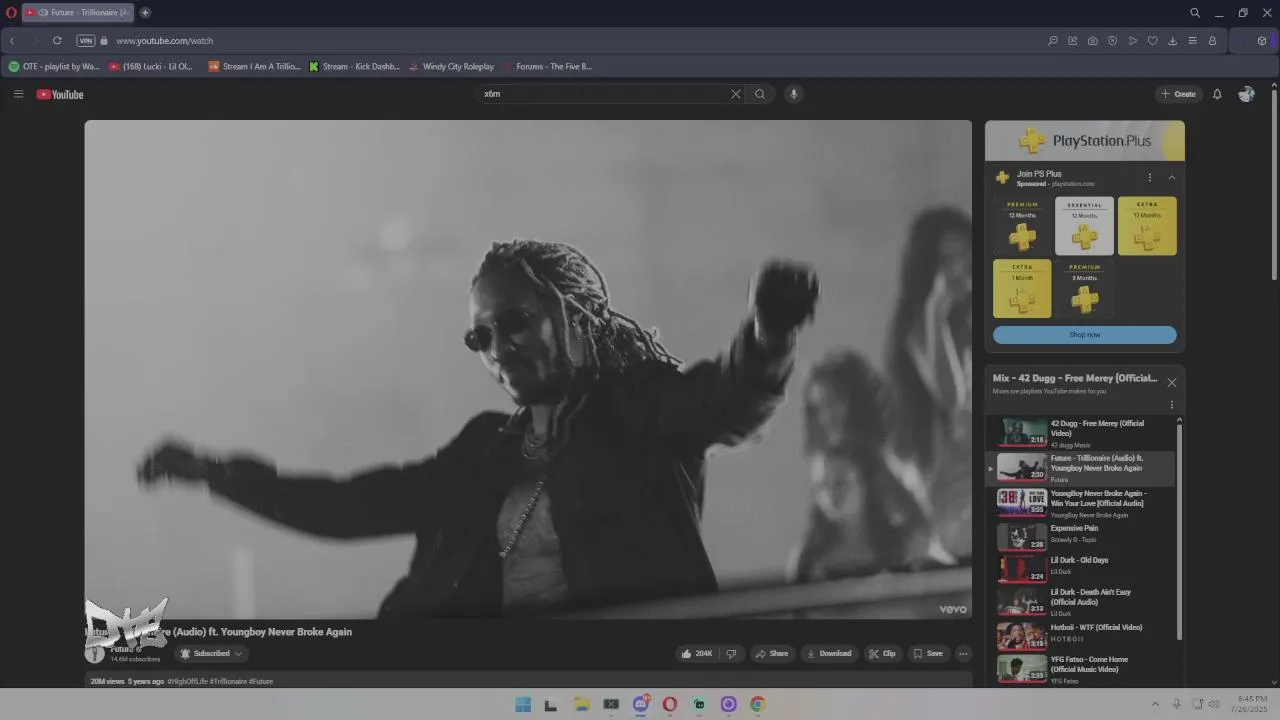Clear the search box with X
The width and height of the screenshot is (1280, 720).
(x=736, y=94)
